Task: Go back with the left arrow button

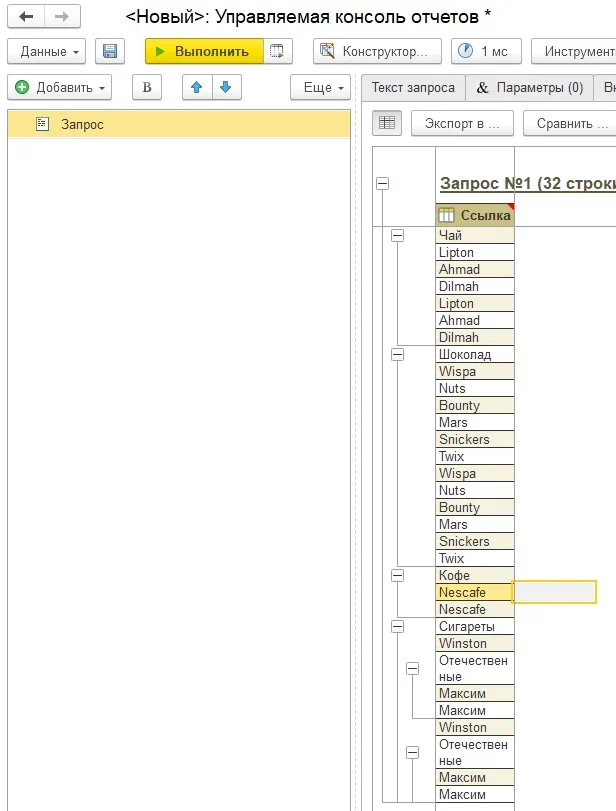Action: click(x=26, y=17)
